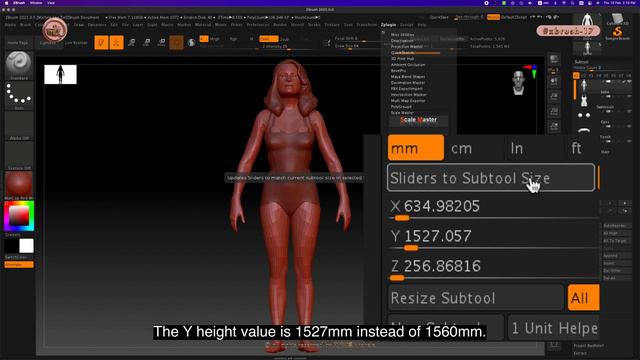Activate Draw mode button in top shelf
The height and width of the screenshot is (360, 640).
(116, 42)
